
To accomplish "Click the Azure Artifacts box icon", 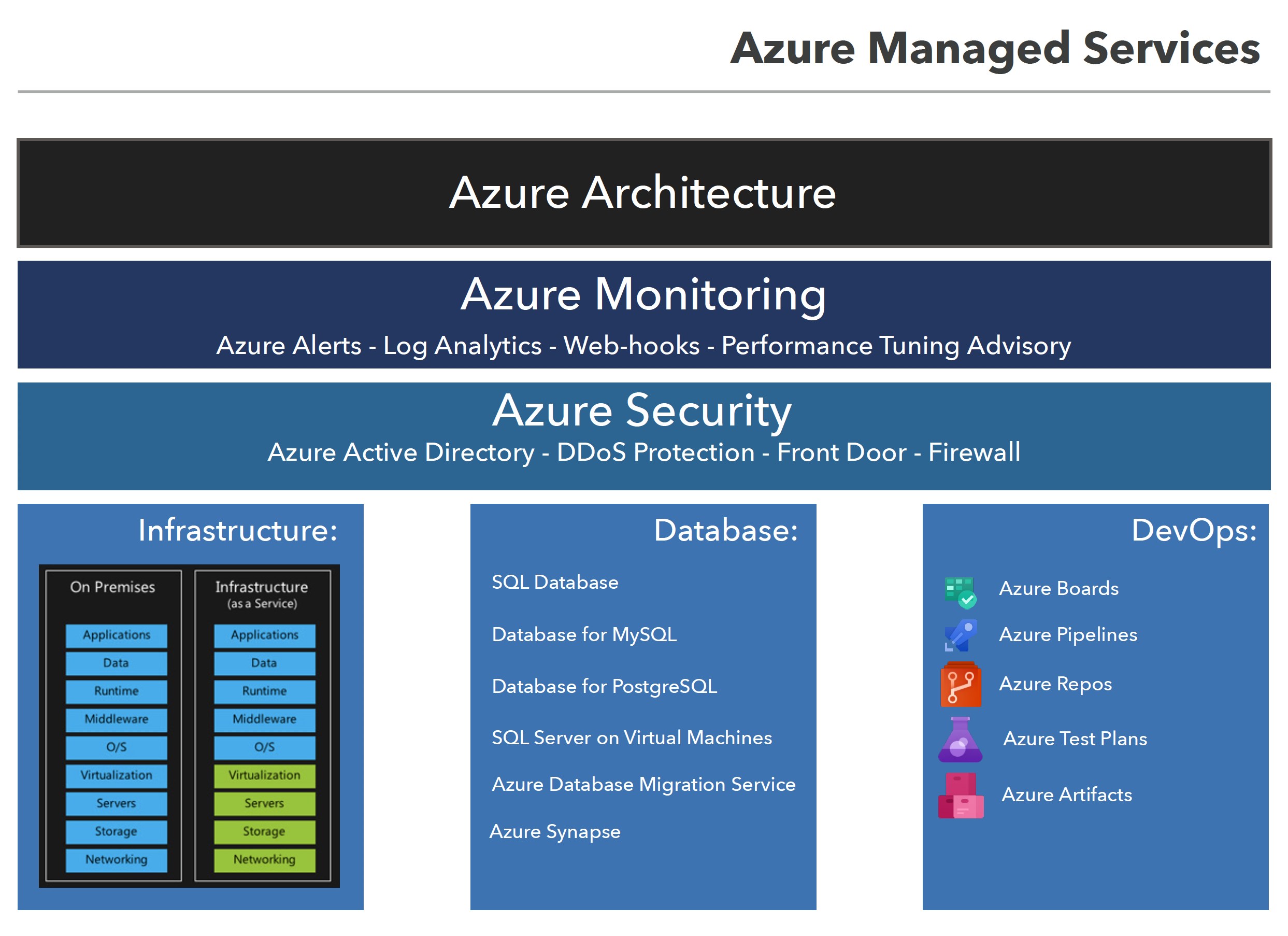I will 961,795.
